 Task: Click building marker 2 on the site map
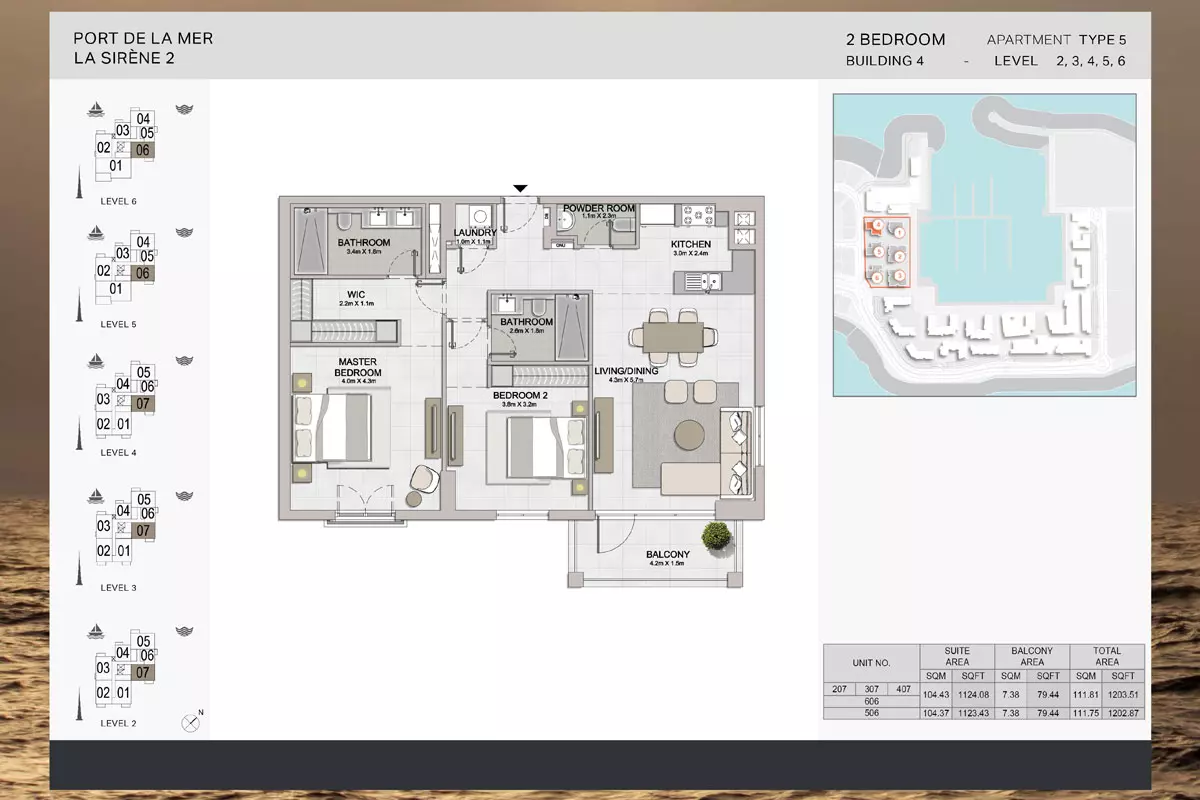point(899,254)
